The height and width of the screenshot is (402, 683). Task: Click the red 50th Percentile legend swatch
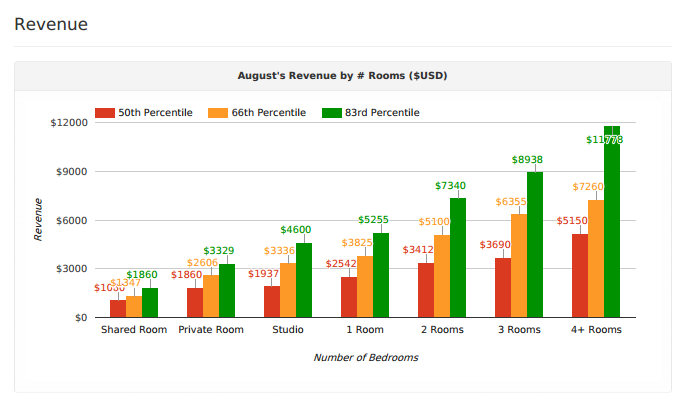105,113
